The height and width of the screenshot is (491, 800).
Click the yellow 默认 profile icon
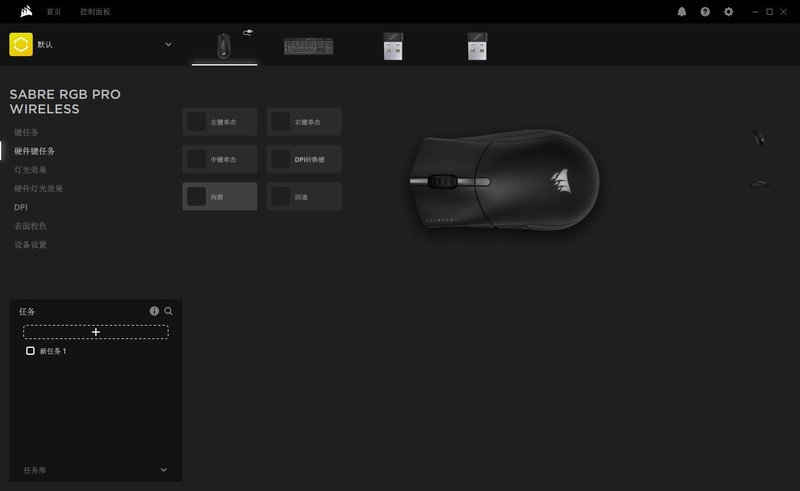(21, 44)
